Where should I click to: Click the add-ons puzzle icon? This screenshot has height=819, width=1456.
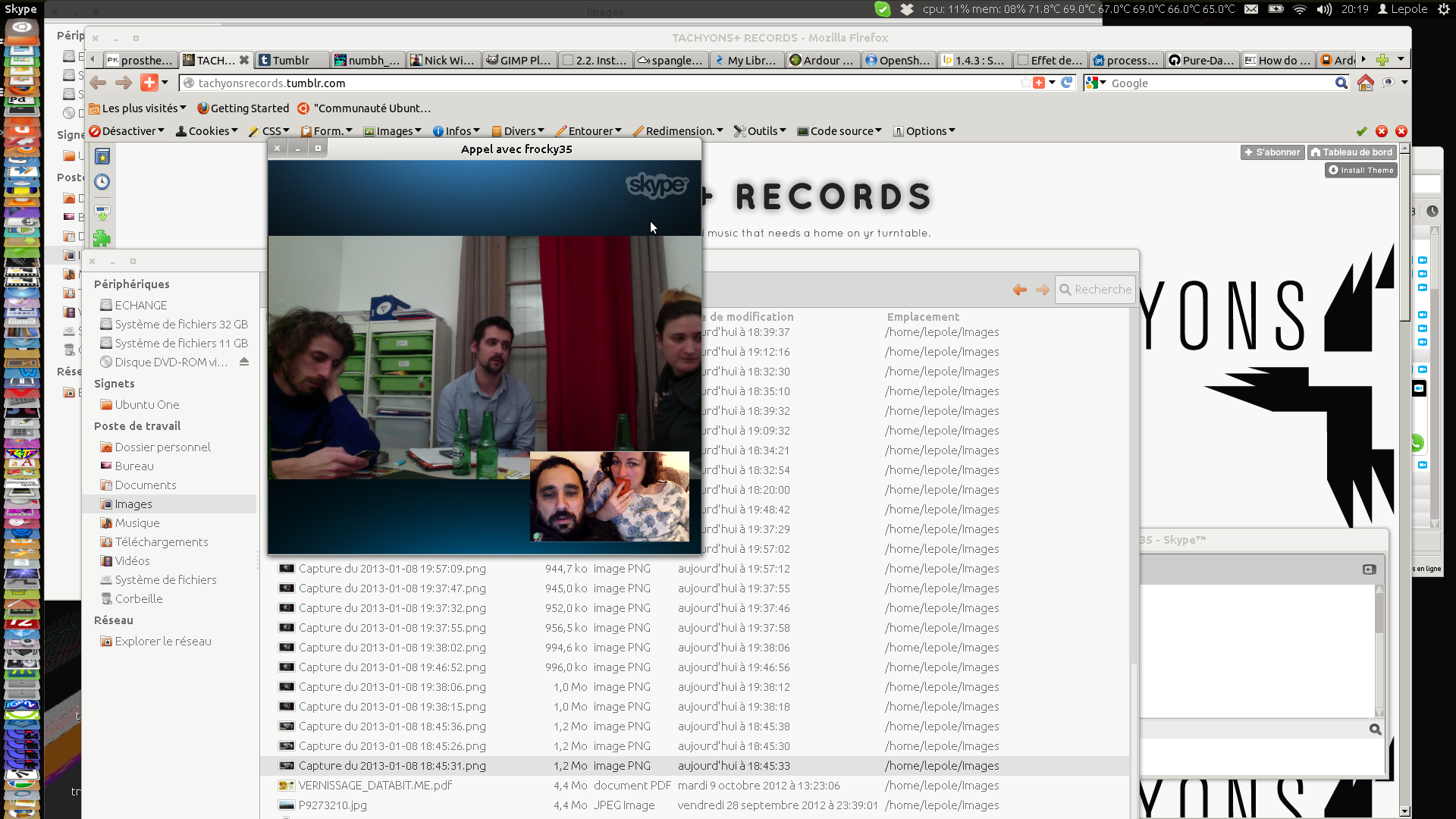tap(102, 239)
